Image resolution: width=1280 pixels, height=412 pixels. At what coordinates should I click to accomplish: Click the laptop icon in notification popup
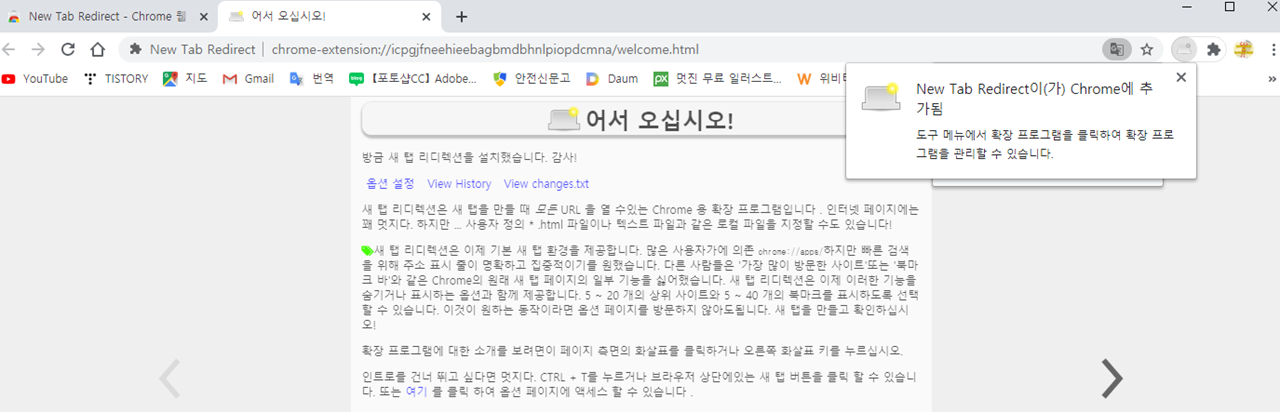(880, 96)
